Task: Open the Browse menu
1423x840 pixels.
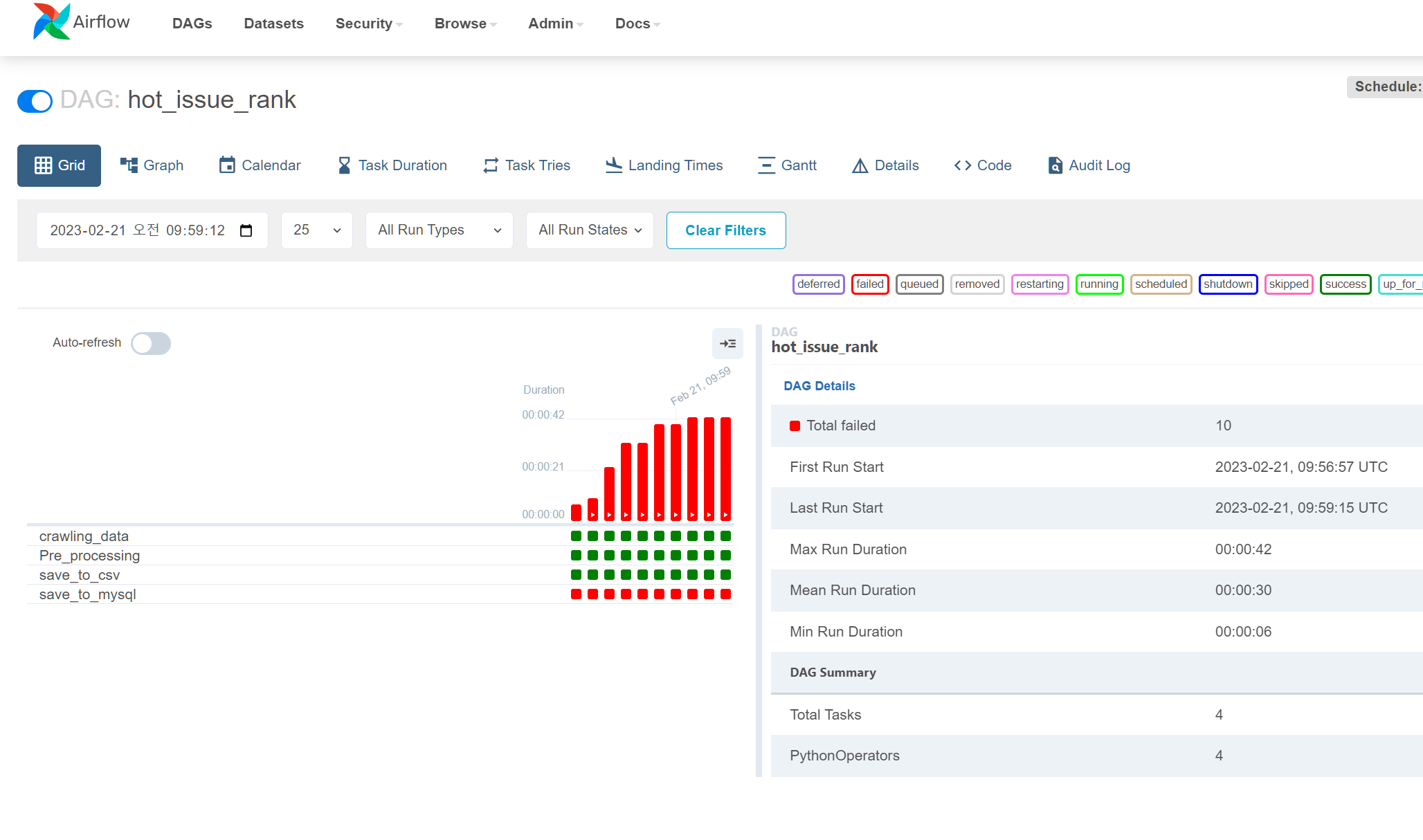Action: click(x=465, y=24)
